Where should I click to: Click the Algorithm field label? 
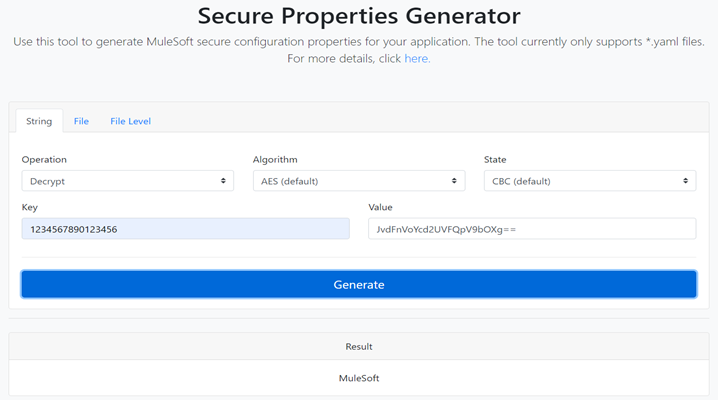click(x=275, y=160)
